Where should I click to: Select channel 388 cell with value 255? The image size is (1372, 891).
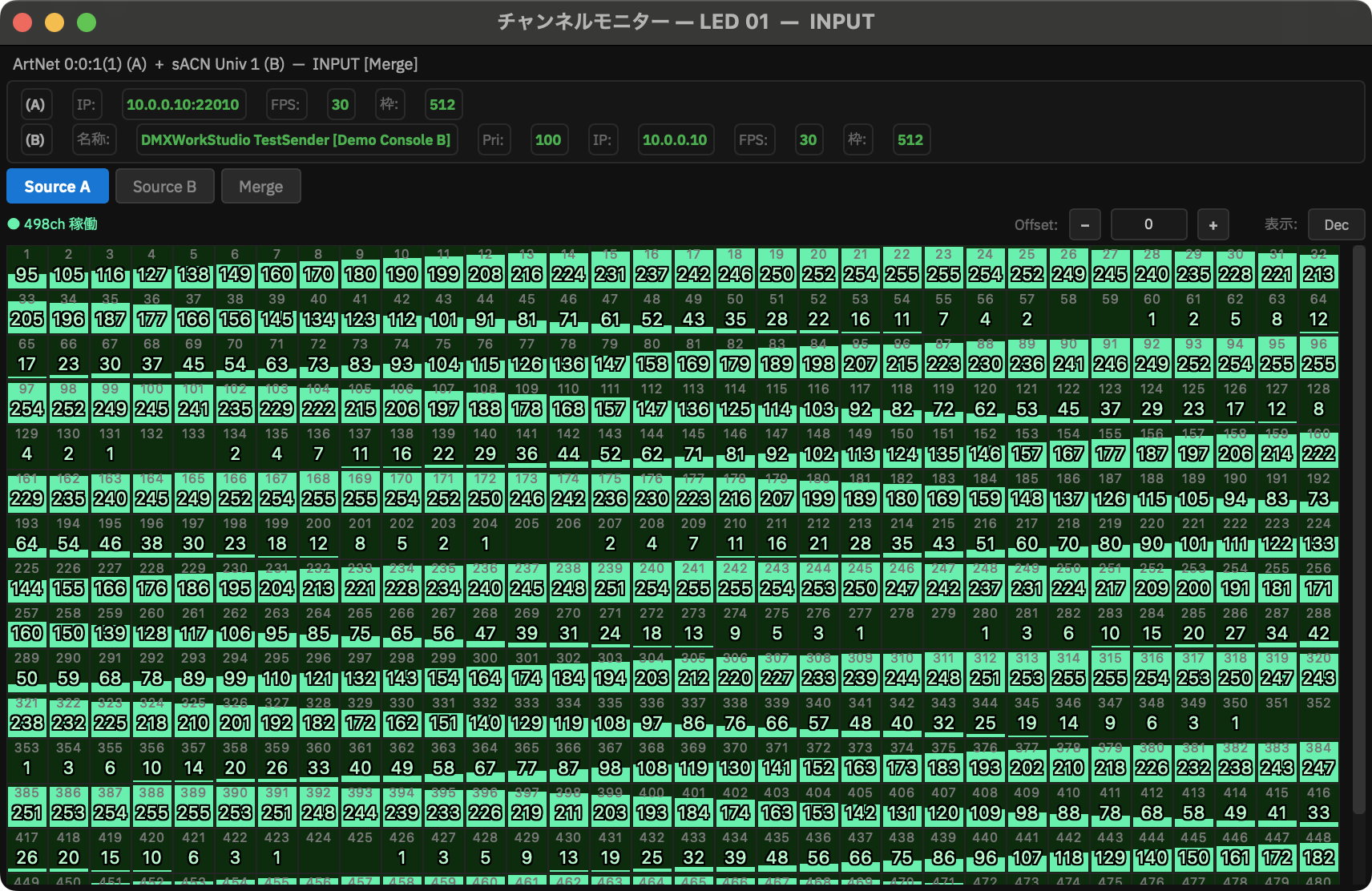(152, 805)
